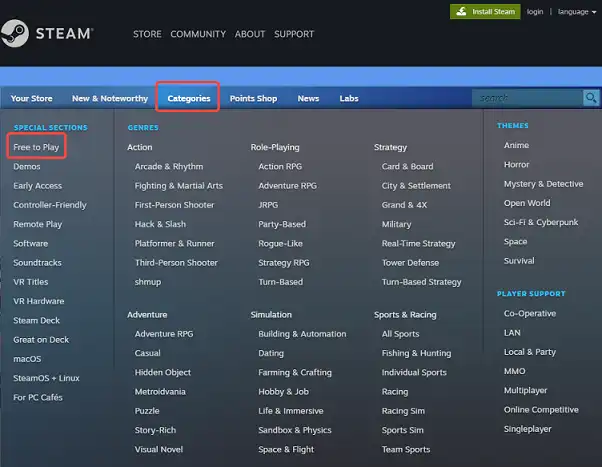
Task: Click the Steam logo icon
Action: coord(15,33)
